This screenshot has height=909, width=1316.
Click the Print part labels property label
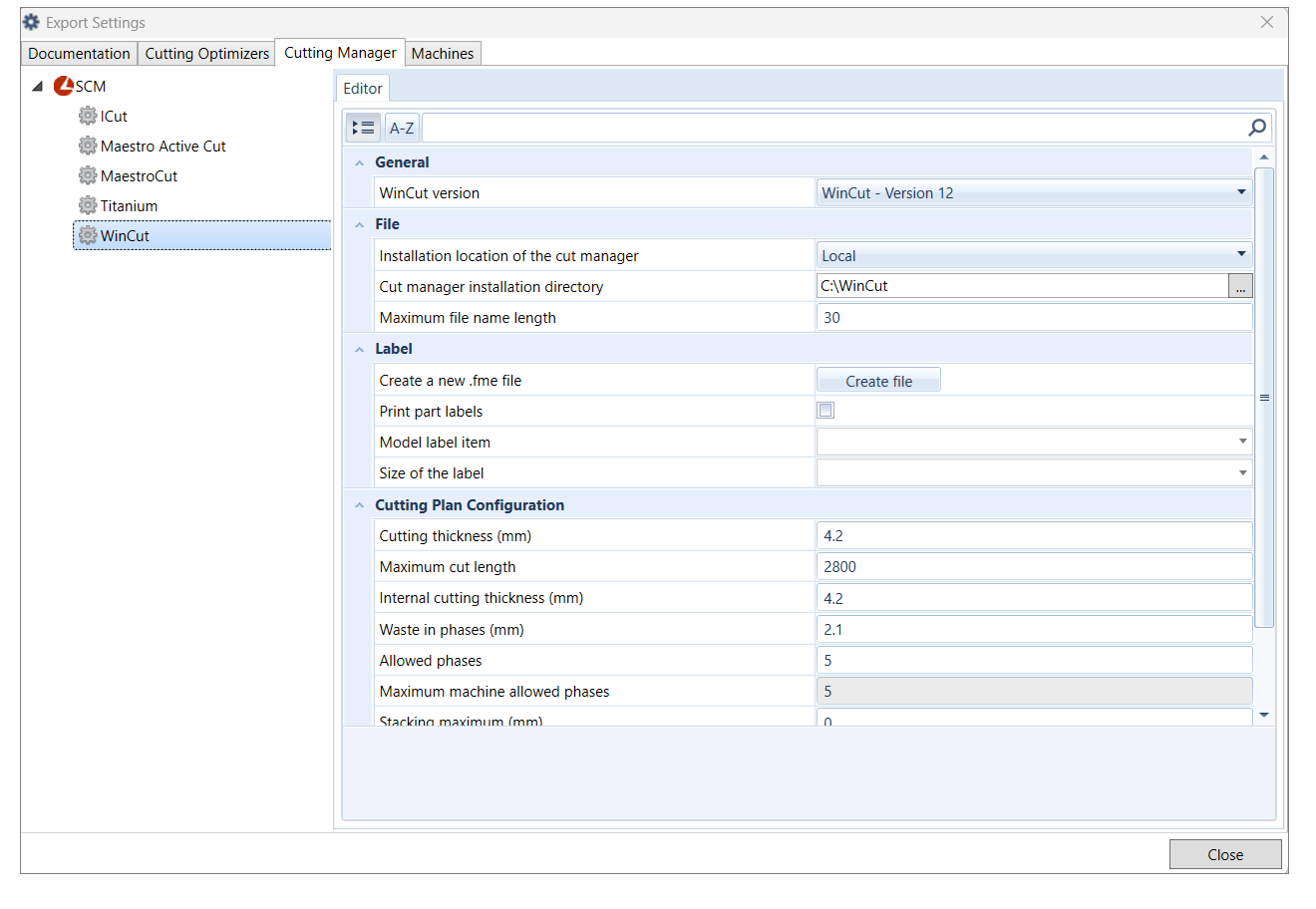pos(431,411)
